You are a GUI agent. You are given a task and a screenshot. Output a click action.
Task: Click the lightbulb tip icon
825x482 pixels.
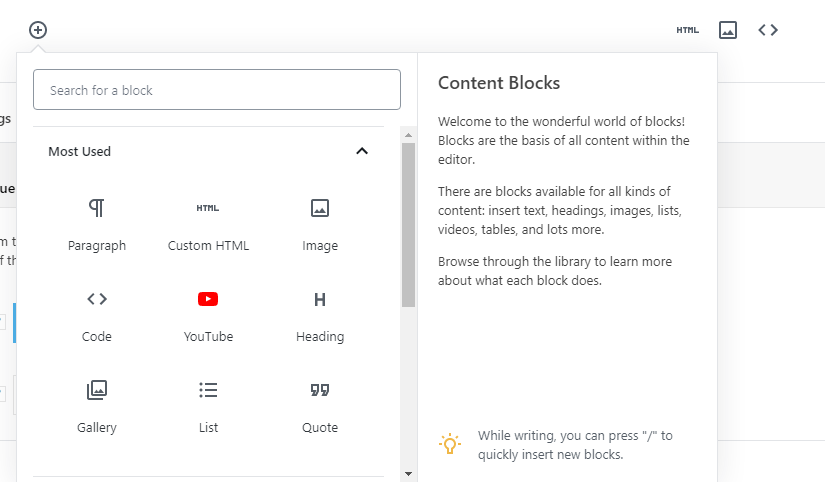451,444
